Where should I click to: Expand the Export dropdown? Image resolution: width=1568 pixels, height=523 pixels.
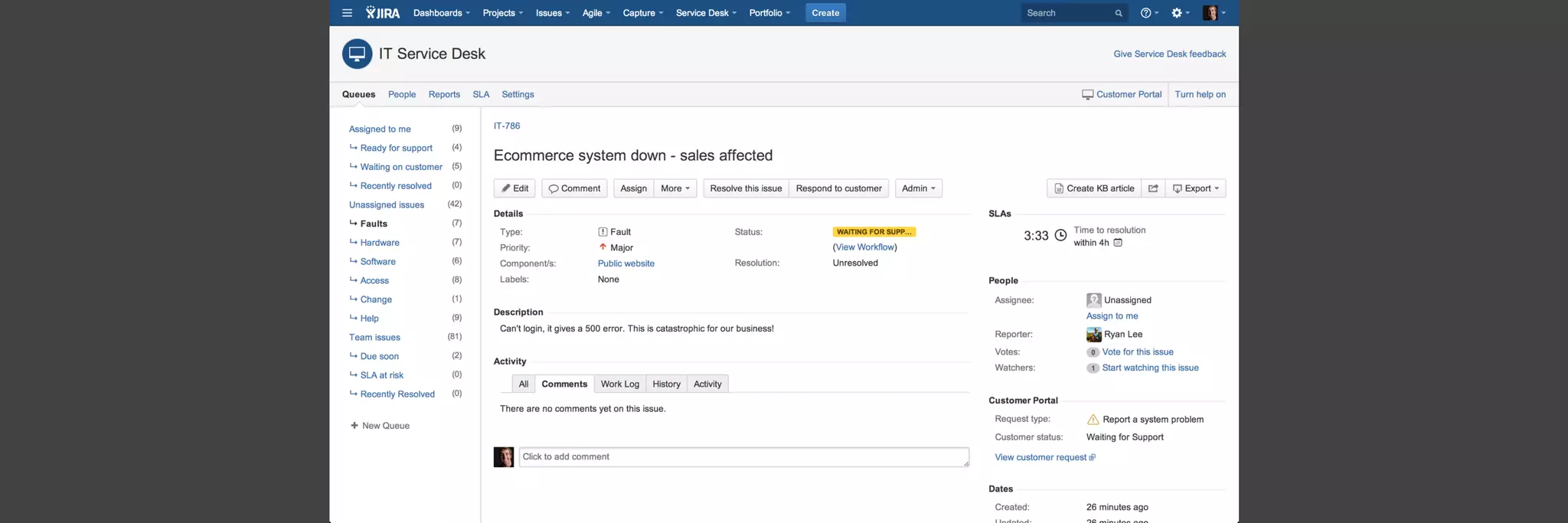click(x=1196, y=188)
